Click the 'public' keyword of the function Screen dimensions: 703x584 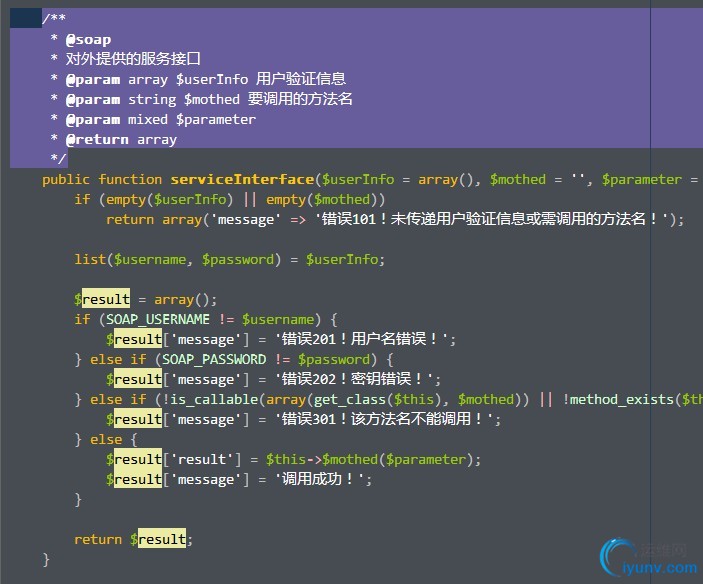[x=66, y=179]
